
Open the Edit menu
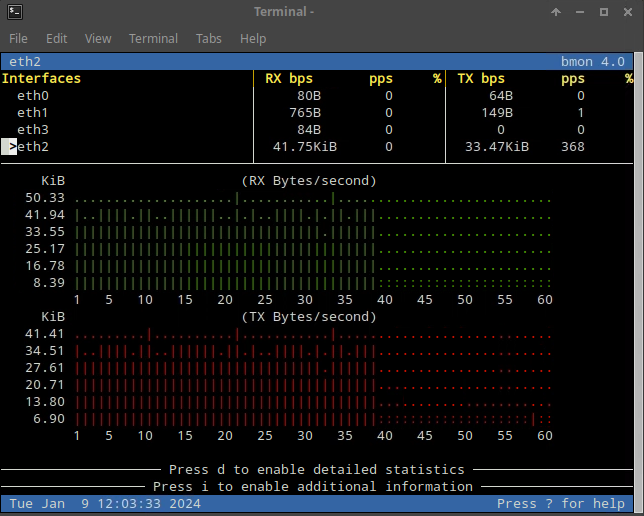56,38
